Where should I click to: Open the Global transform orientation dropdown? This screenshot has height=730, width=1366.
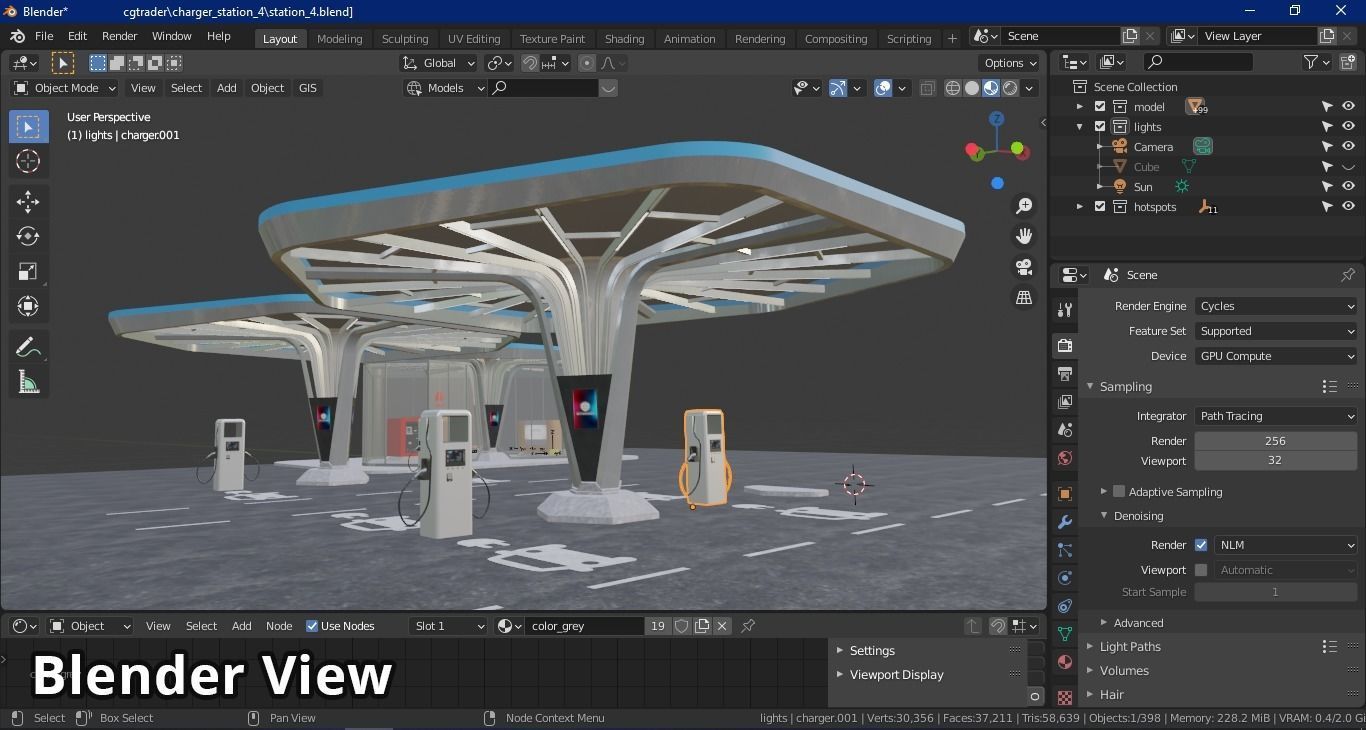[x=438, y=63]
